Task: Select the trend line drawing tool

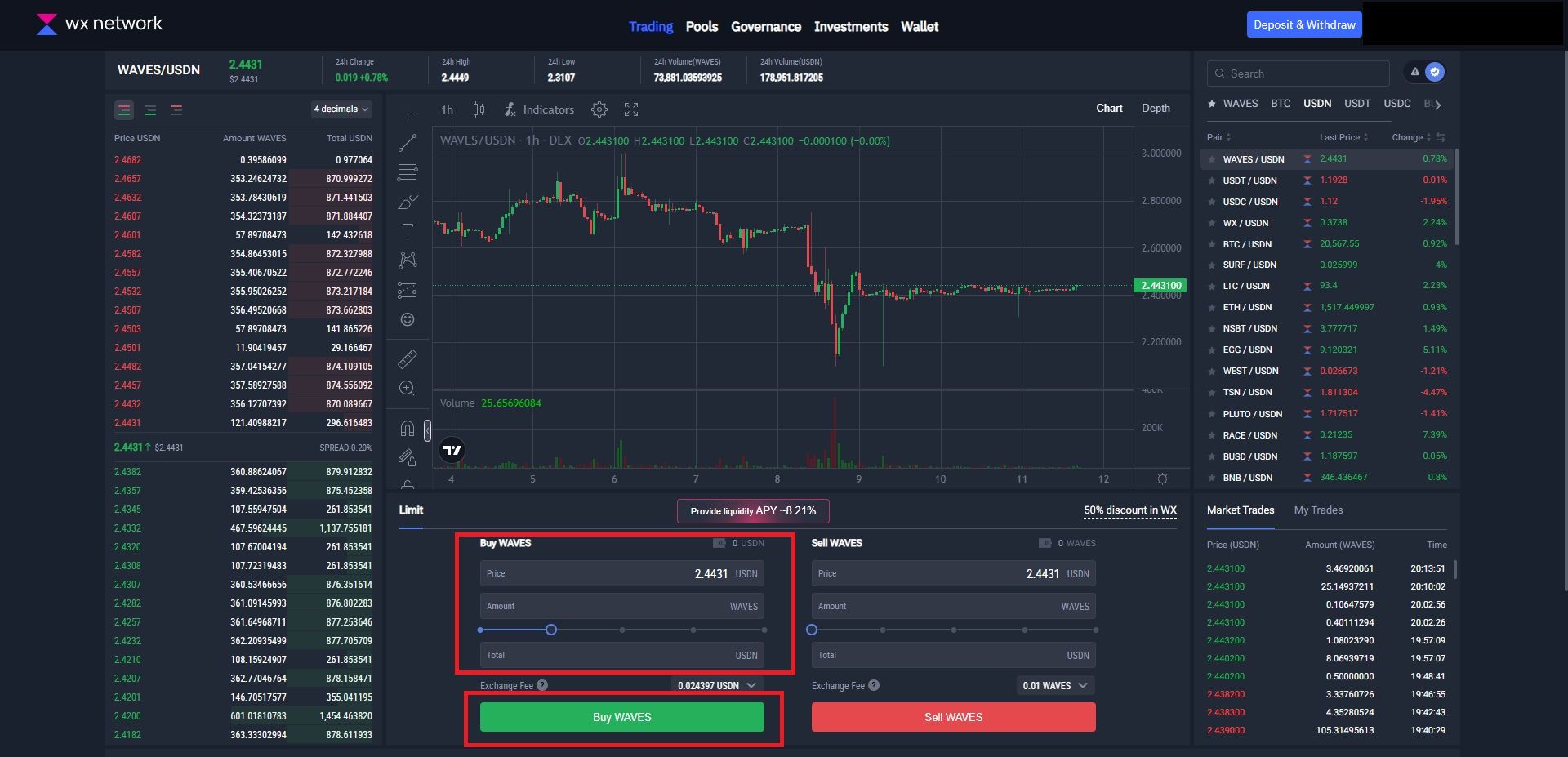Action: click(x=408, y=143)
